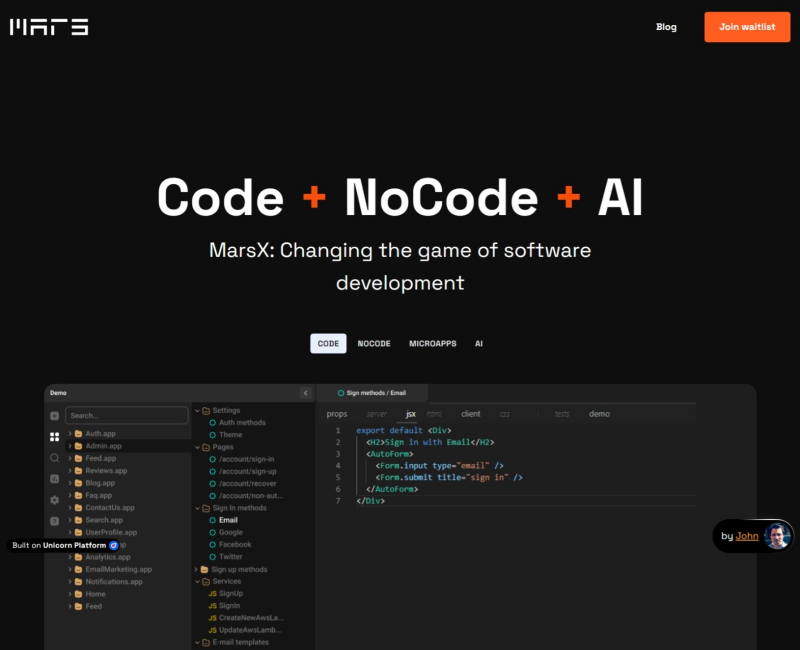Click the help question mark sidebar icon
Screen dimensions: 800x650
(54, 521)
